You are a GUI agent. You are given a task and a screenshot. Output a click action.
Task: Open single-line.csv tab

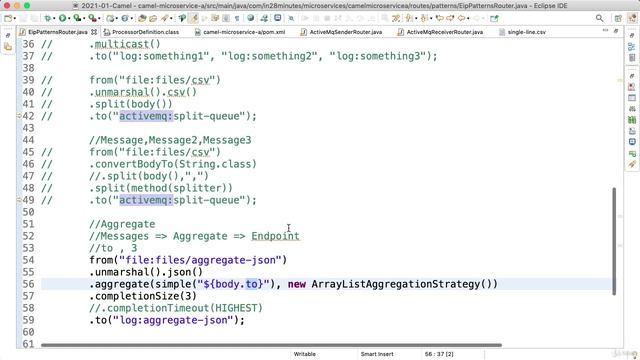click(527, 32)
